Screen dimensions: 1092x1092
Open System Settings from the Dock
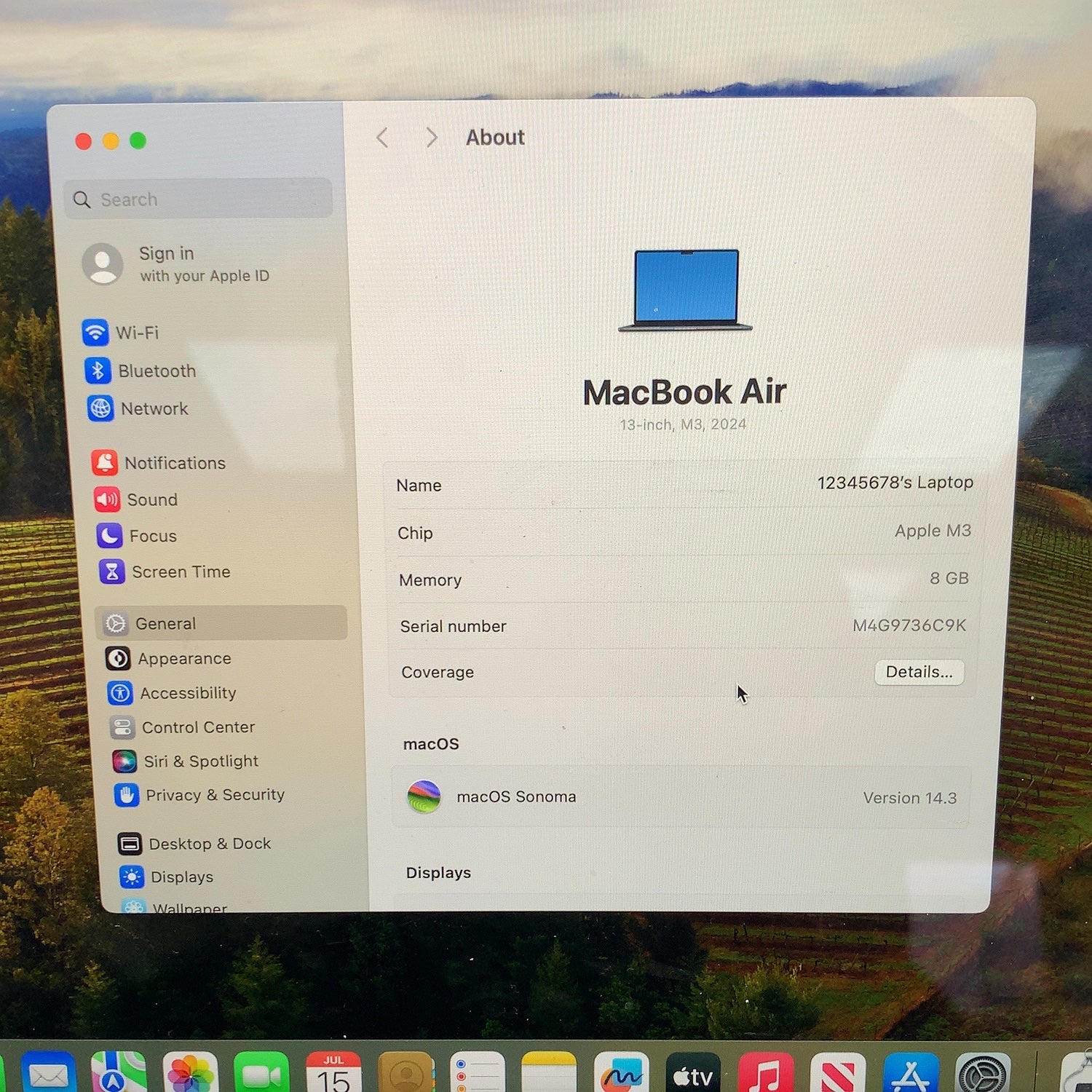click(983, 1074)
